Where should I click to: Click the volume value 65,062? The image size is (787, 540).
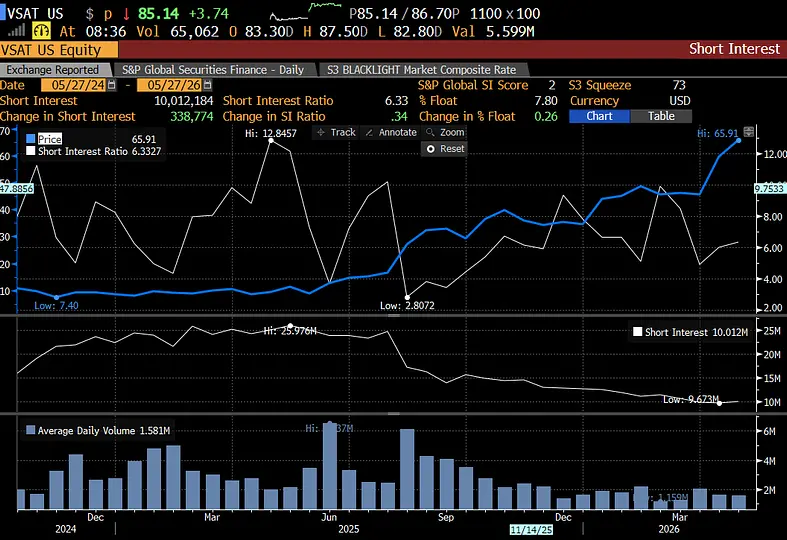point(195,32)
